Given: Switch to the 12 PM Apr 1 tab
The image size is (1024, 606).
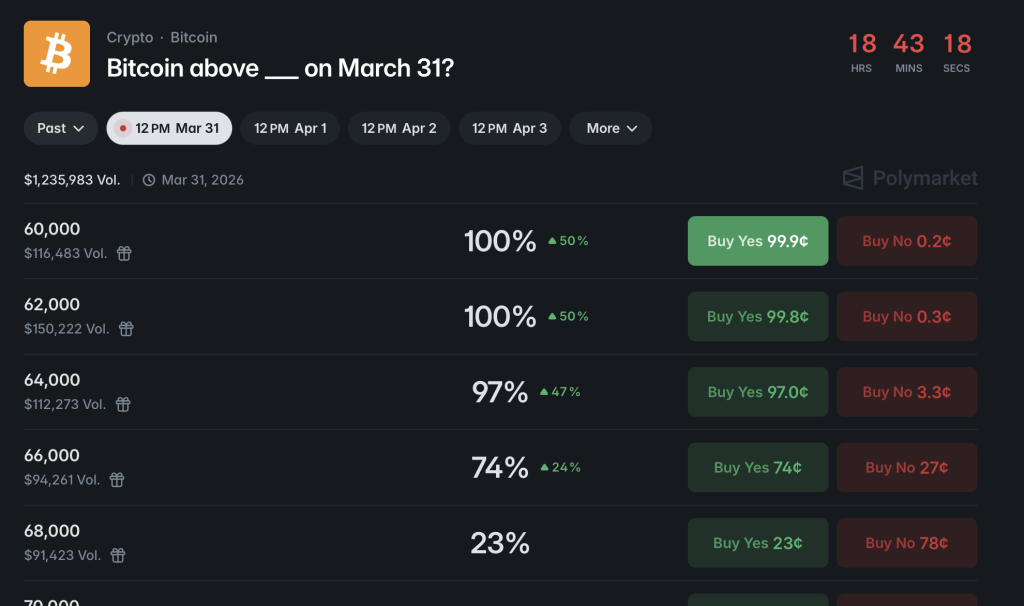Looking at the screenshot, I should (x=290, y=128).
